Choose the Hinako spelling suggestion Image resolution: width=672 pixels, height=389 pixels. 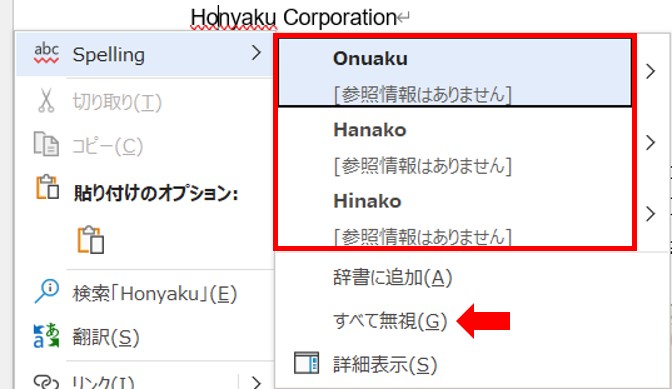(x=455, y=214)
